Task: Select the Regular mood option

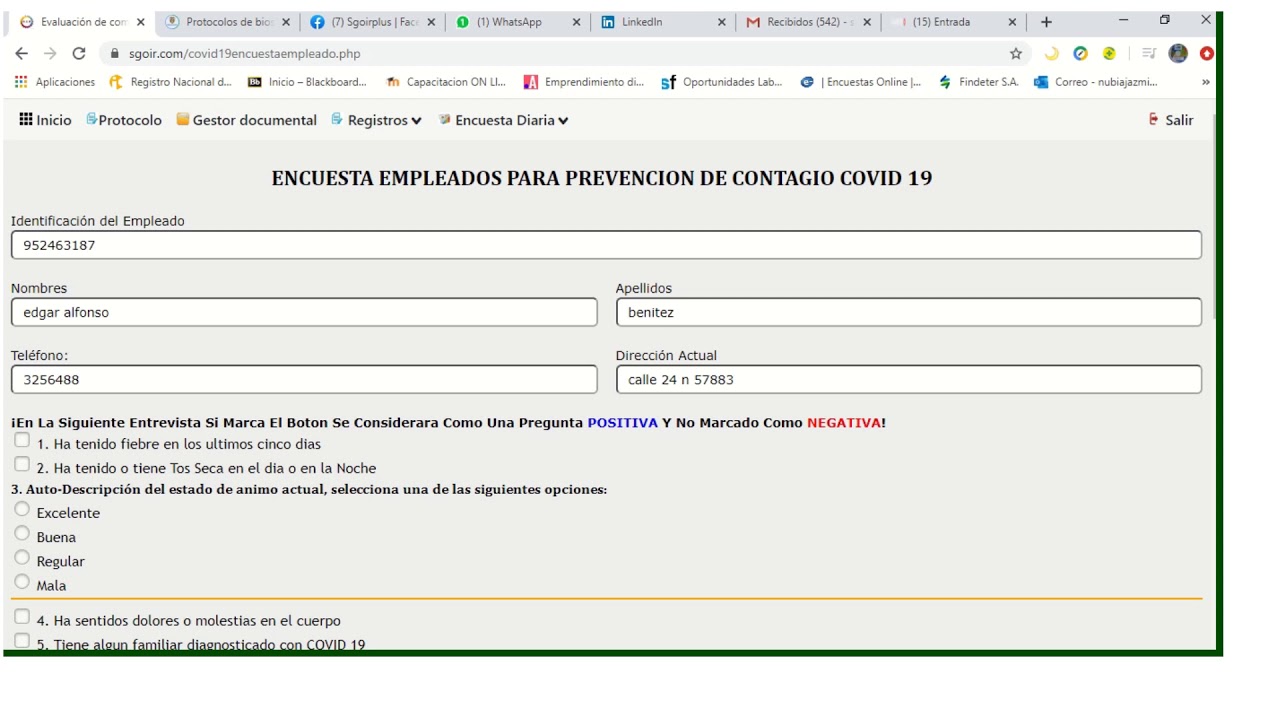Action: [22, 557]
